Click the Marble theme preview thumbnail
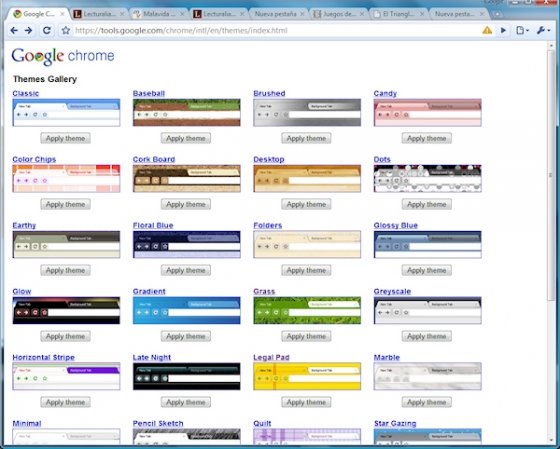560x449 pixels. pos(428,376)
